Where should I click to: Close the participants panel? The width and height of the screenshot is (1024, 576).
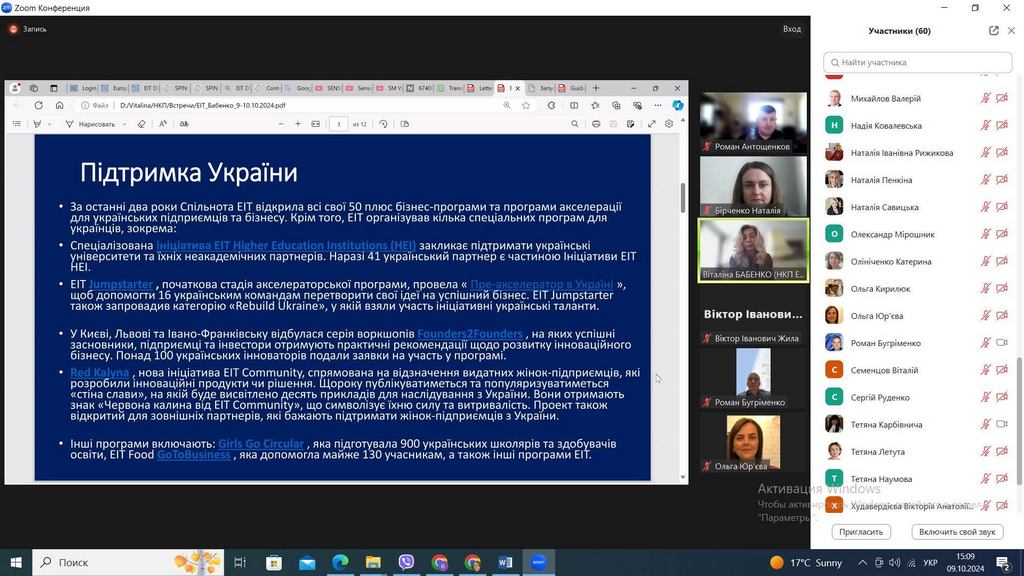[x=1011, y=31]
